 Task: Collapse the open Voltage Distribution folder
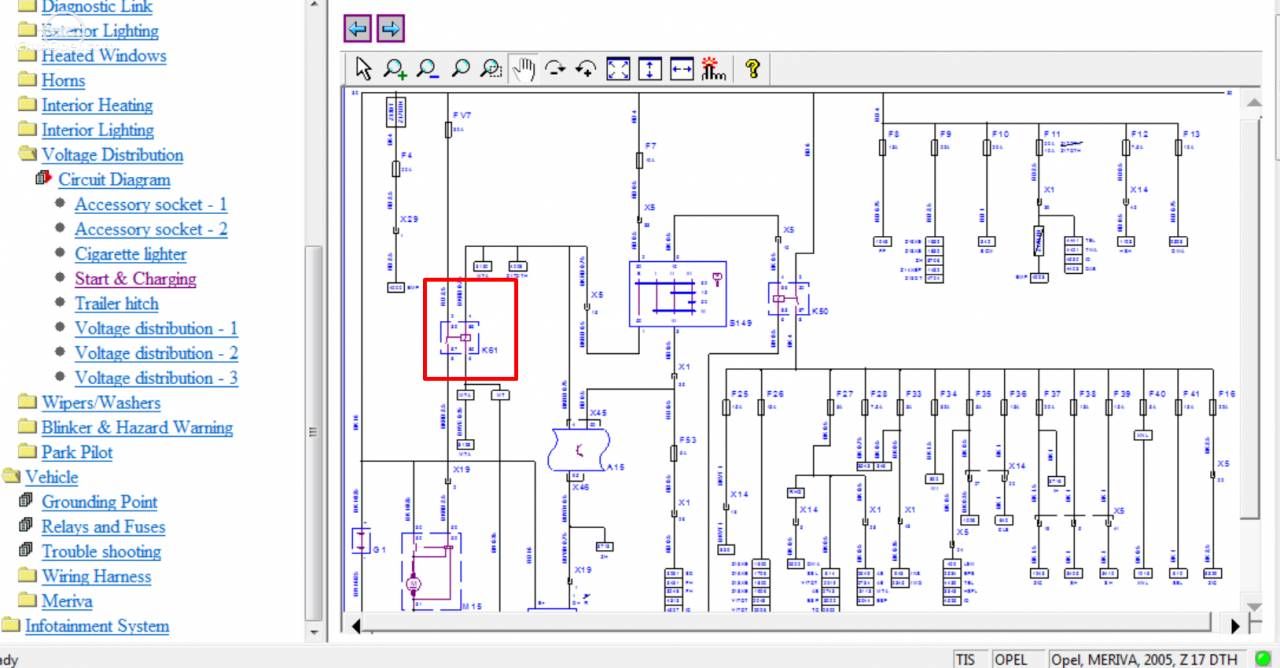point(27,155)
